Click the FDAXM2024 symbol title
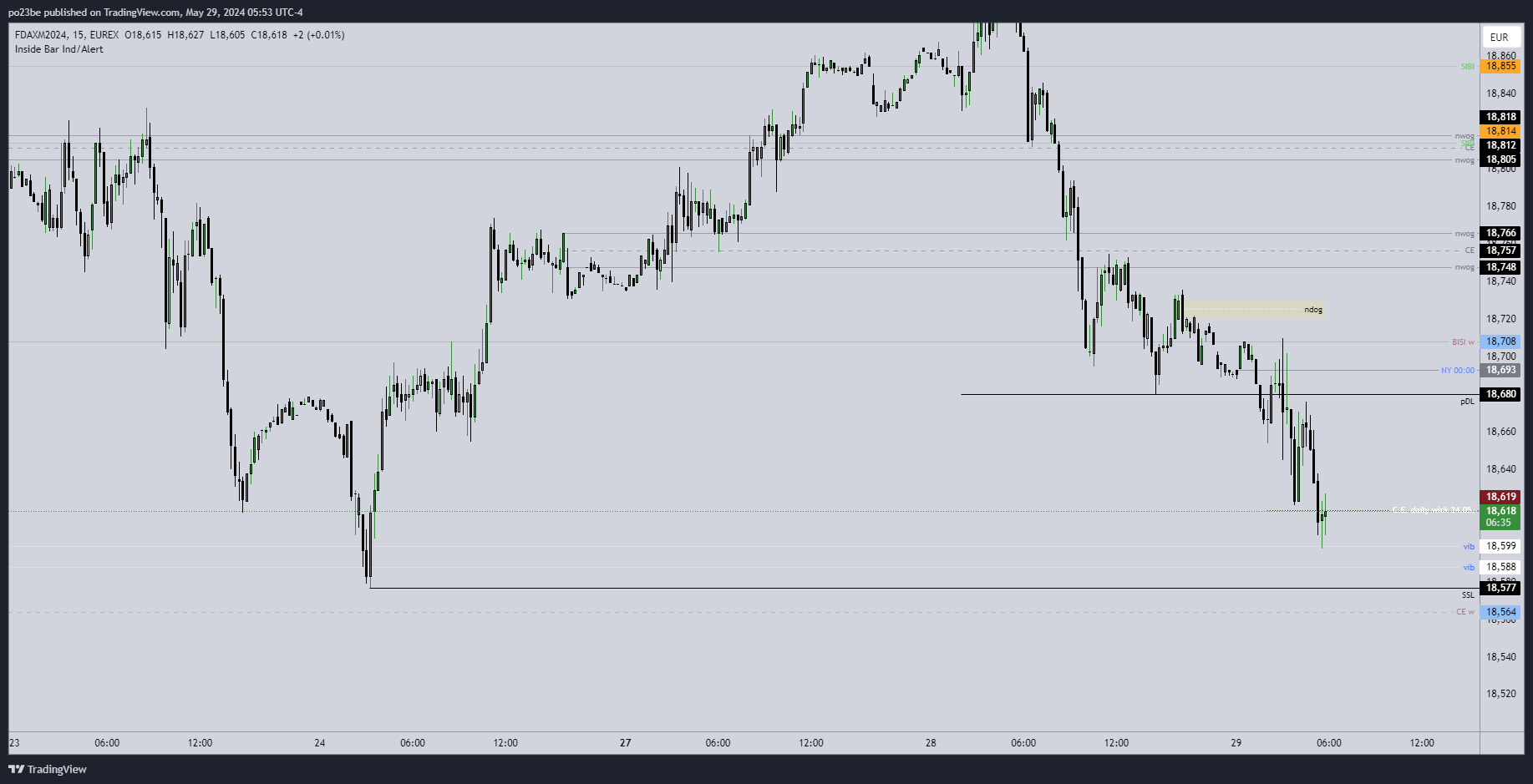 [x=43, y=35]
